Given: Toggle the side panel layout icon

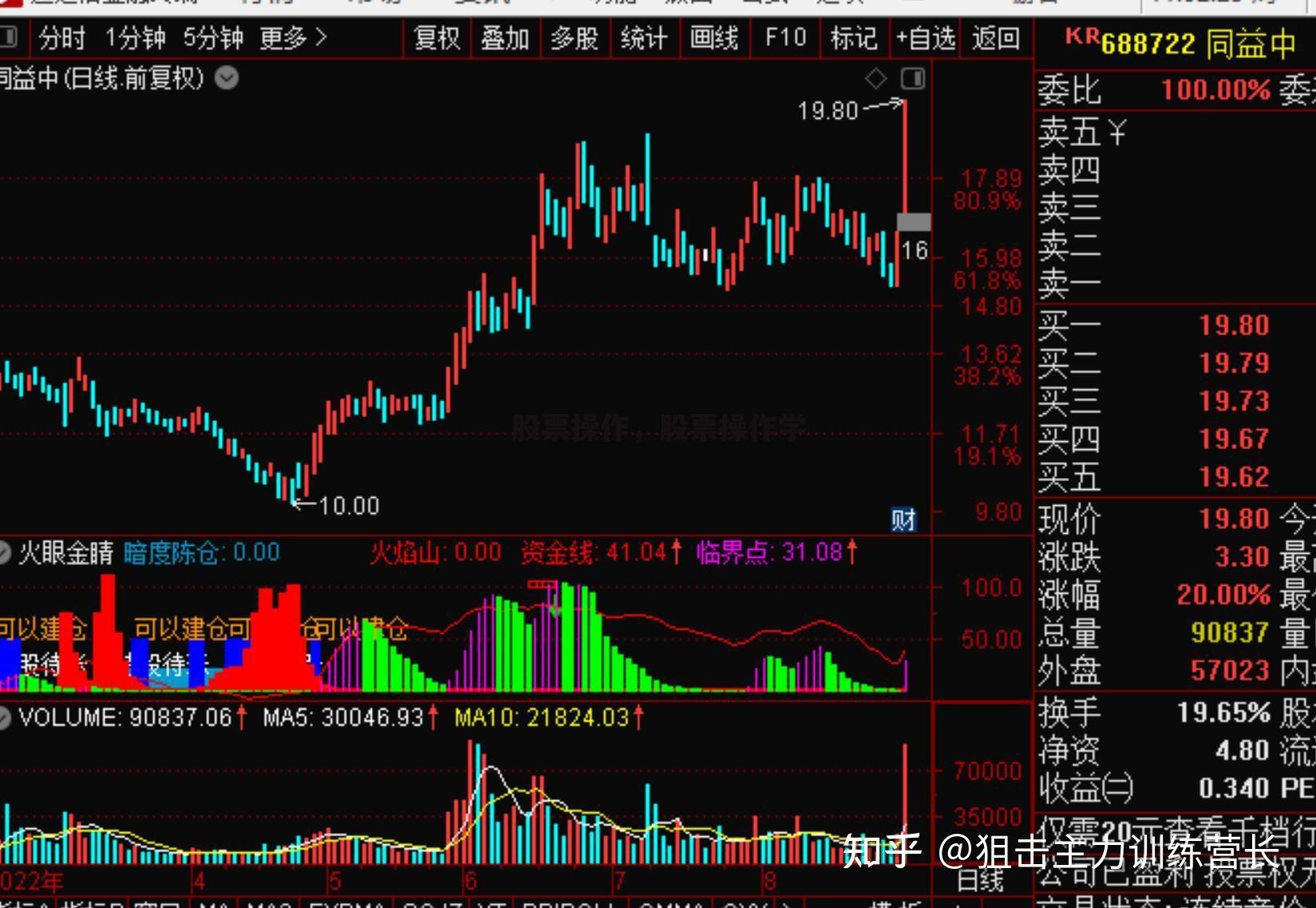Looking at the screenshot, I should click(913, 78).
